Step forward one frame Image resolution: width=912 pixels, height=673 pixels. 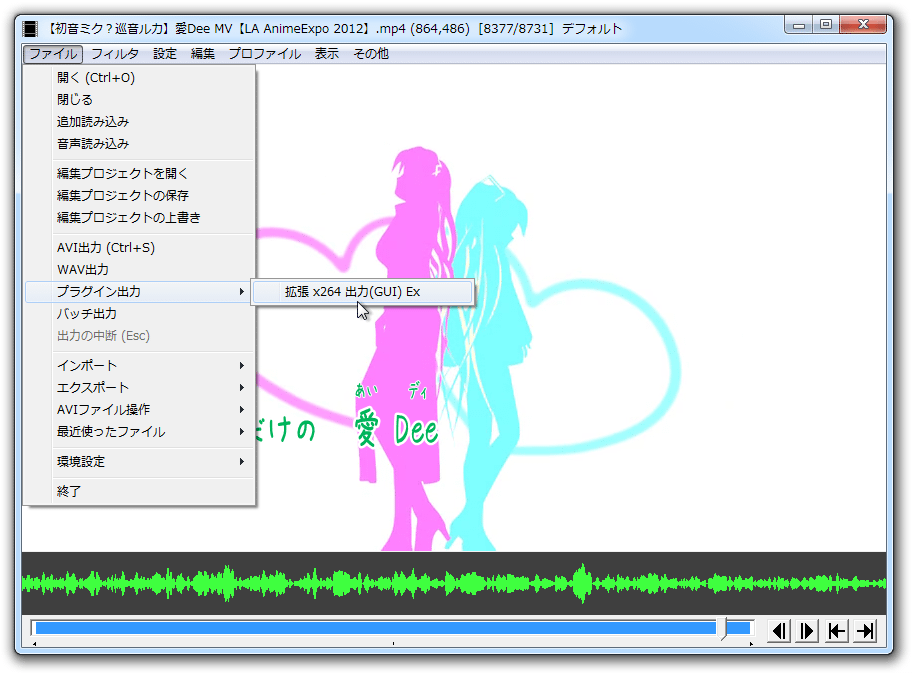(x=807, y=631)
